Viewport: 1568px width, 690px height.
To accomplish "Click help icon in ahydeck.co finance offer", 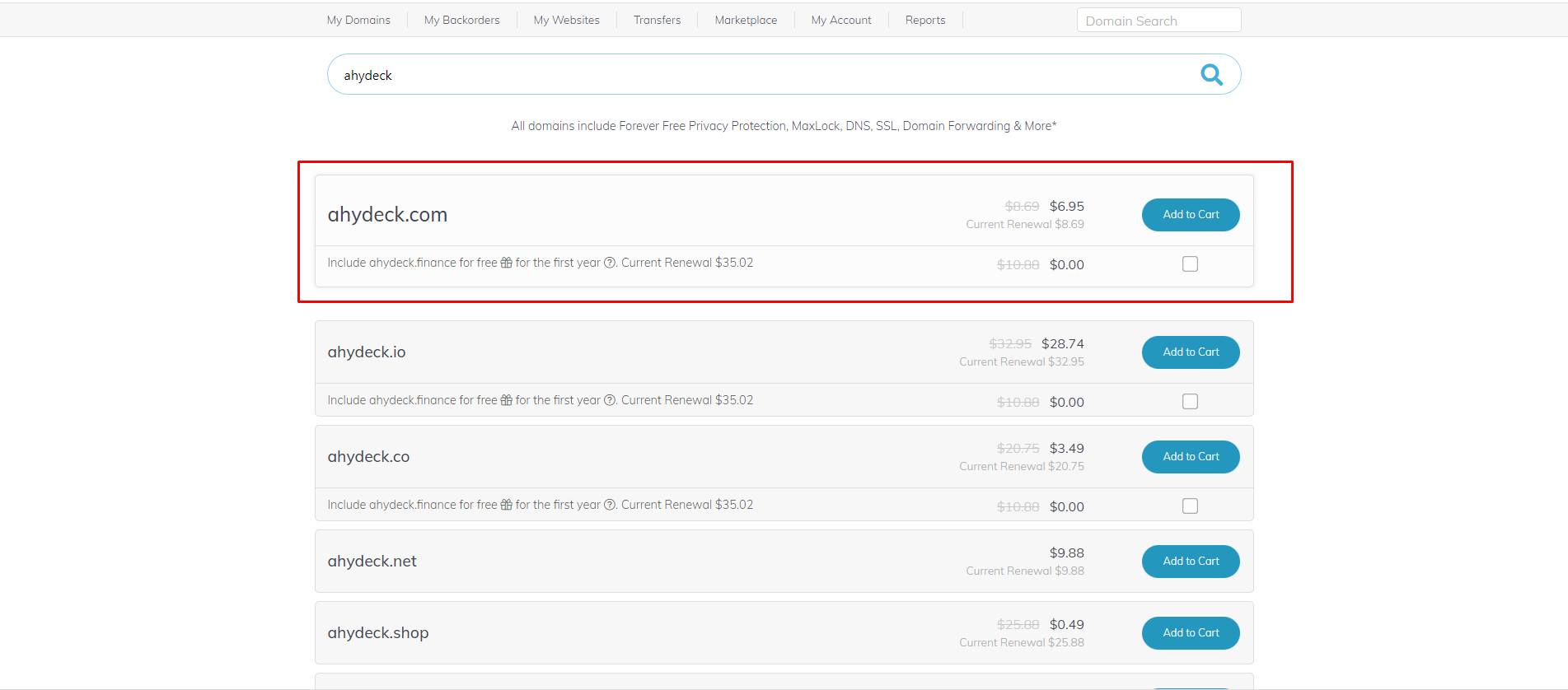I will (x=610, y=505).
